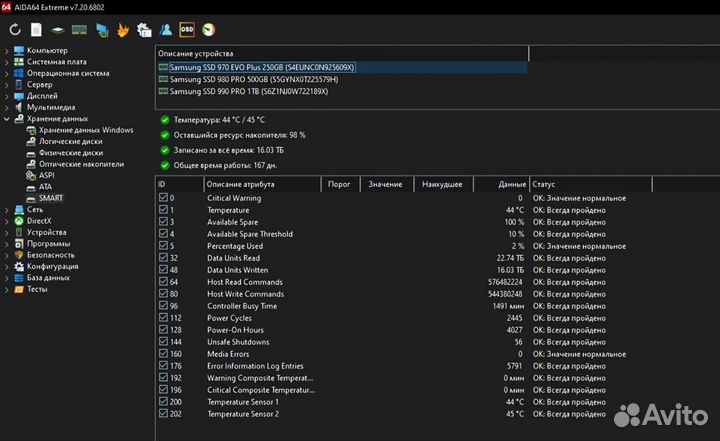Screen dimensions: 720x441
Task: Open Физические диски in the storage tree
Action: tap(70, 153)
